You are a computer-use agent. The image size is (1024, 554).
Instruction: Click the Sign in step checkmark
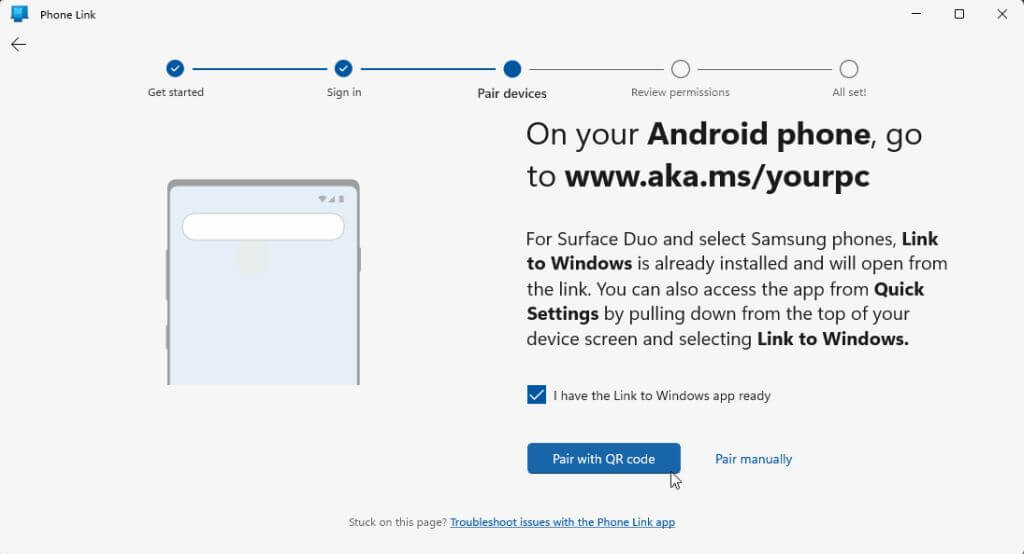(344, 69)
